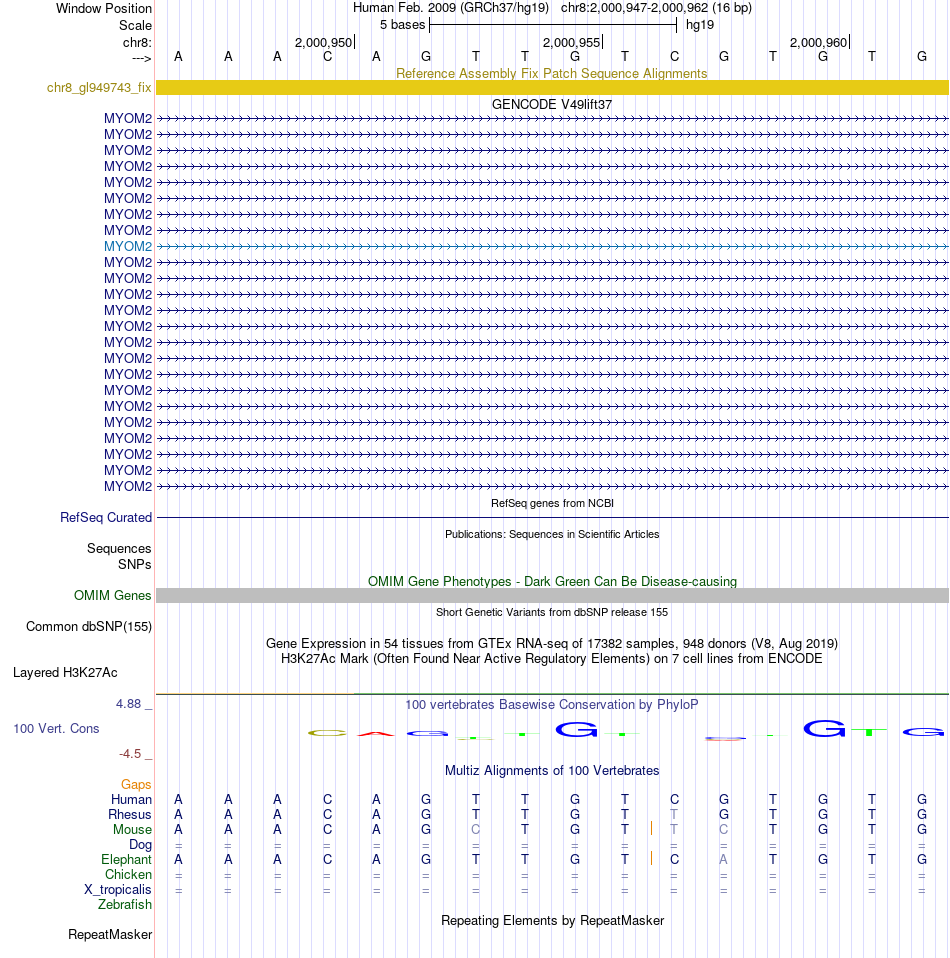Open Publications: Sequences in Scientific Articles title
This screenshot has width=950, height=958.
tap(552, 534)
